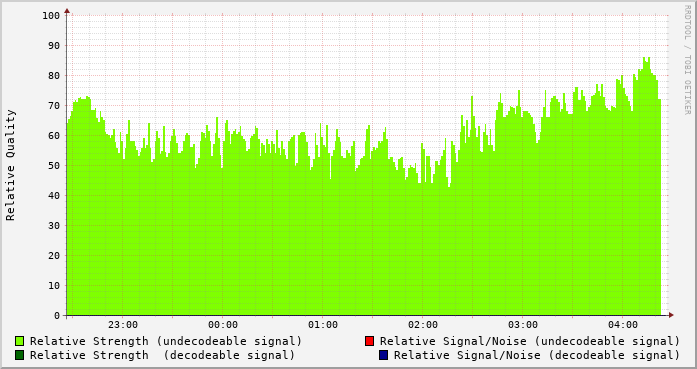Screen dimensions: 697x369
Task: Select the Relative Signal/Noise (decodeable signal) label
Action: [537, 355]
